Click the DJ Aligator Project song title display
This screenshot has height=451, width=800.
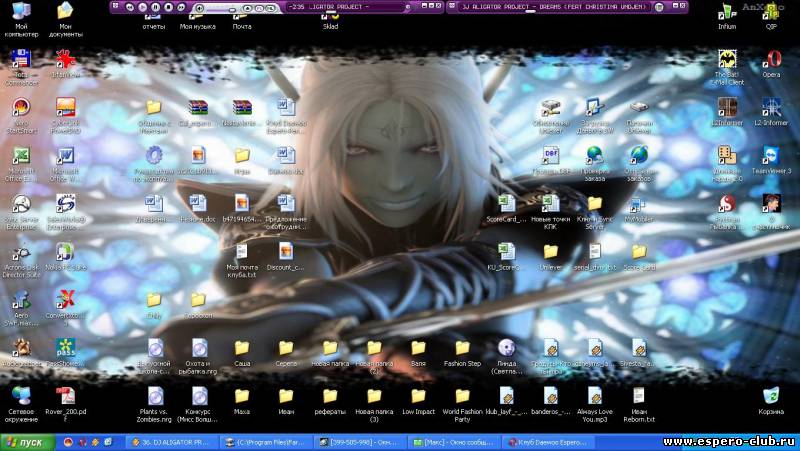[x=554, y=7]
